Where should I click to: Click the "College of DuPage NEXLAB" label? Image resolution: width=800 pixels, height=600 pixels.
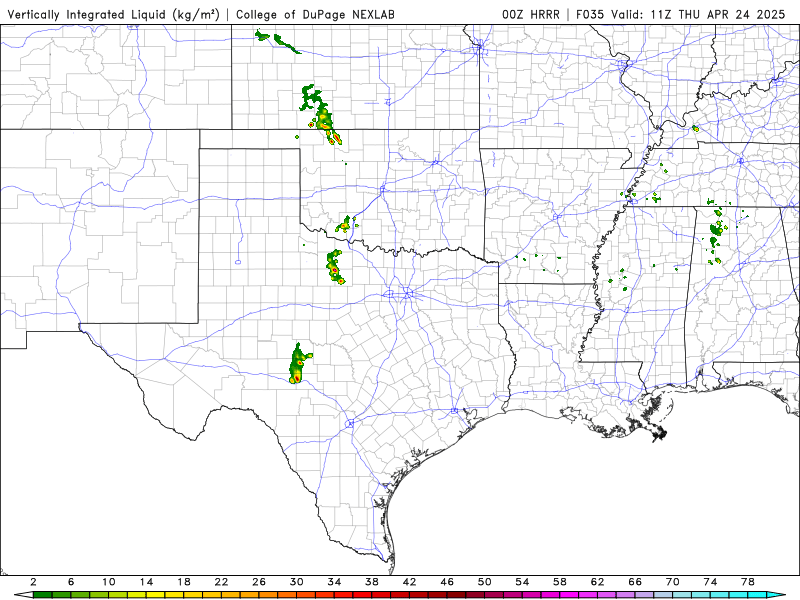tap(315, 15)
